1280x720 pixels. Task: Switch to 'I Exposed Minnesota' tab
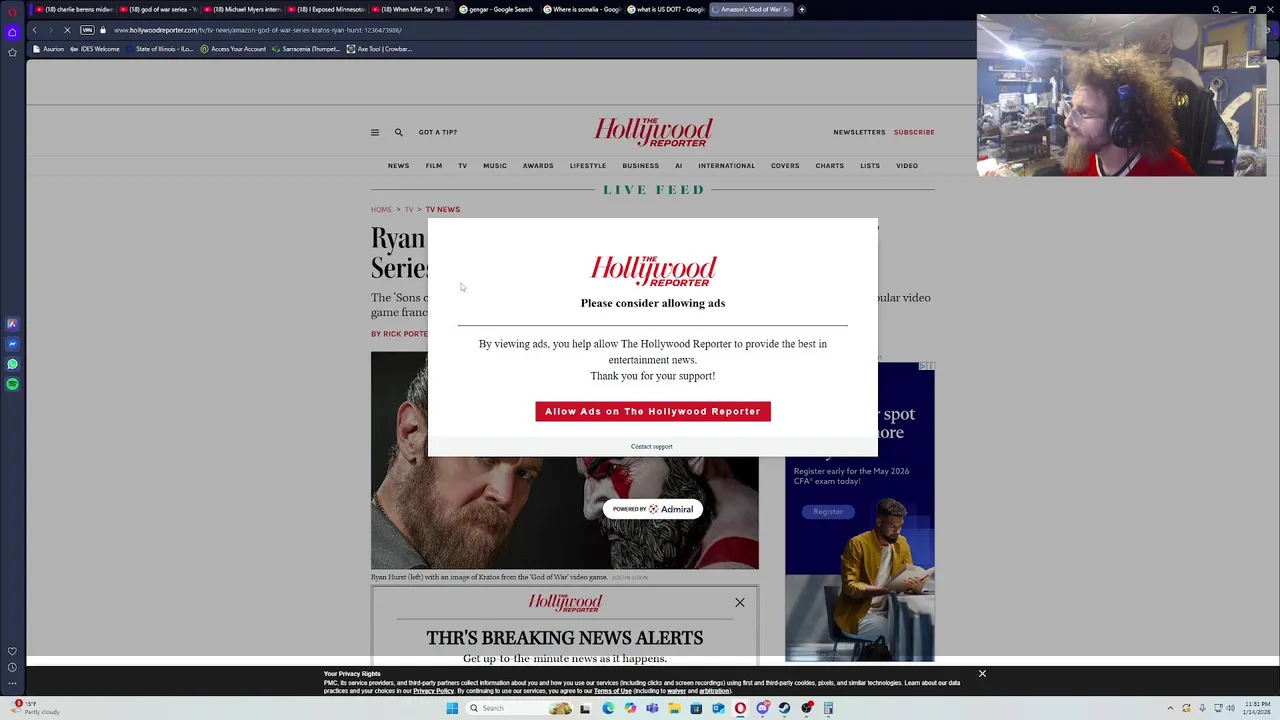[x=326, y=9]
